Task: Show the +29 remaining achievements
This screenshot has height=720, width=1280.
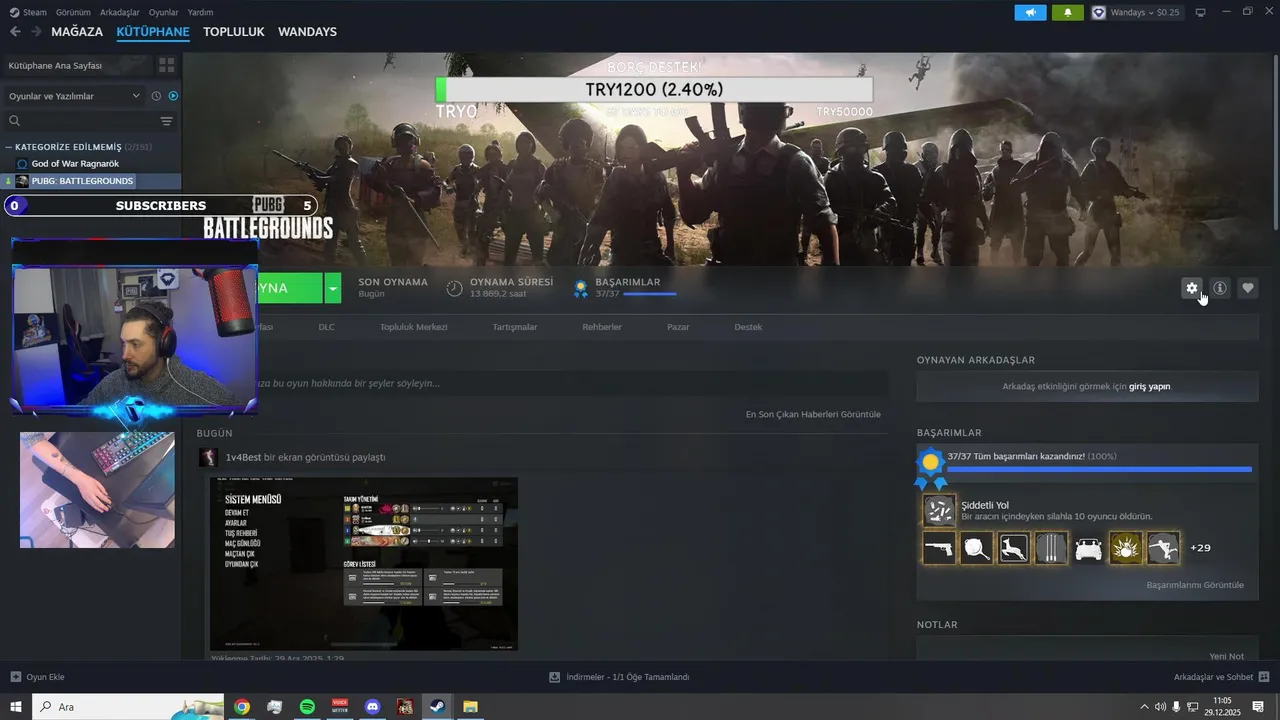Action: coord(1200,548)
